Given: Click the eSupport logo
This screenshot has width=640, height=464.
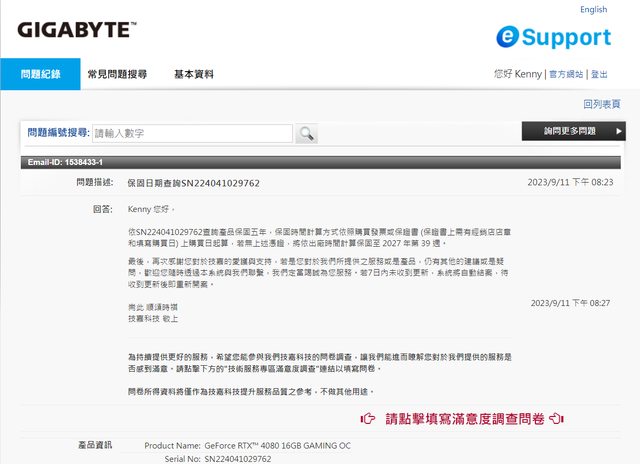Looking at the screenshot, I should point(553,37).
